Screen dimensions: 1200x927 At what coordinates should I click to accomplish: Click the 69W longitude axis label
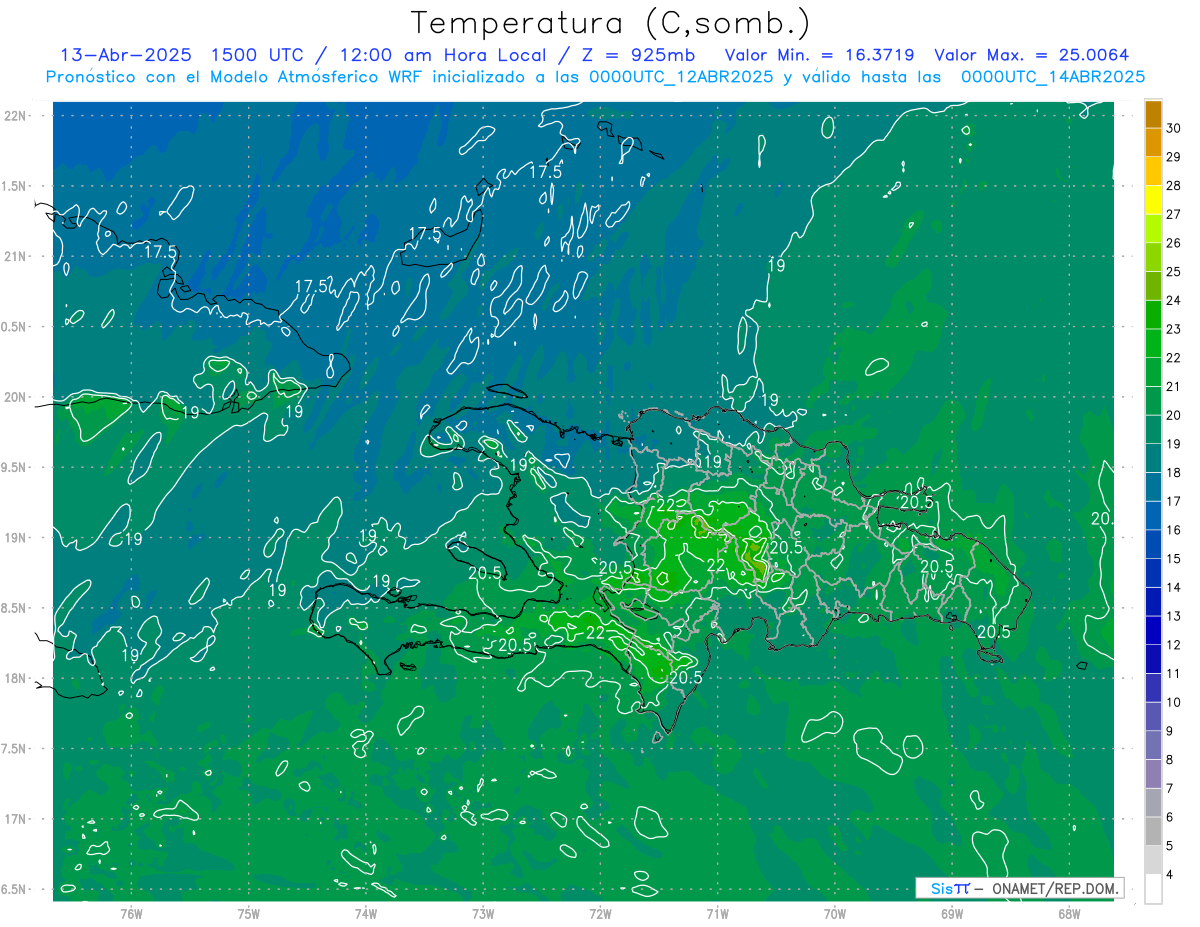click(x=952, y=914)
